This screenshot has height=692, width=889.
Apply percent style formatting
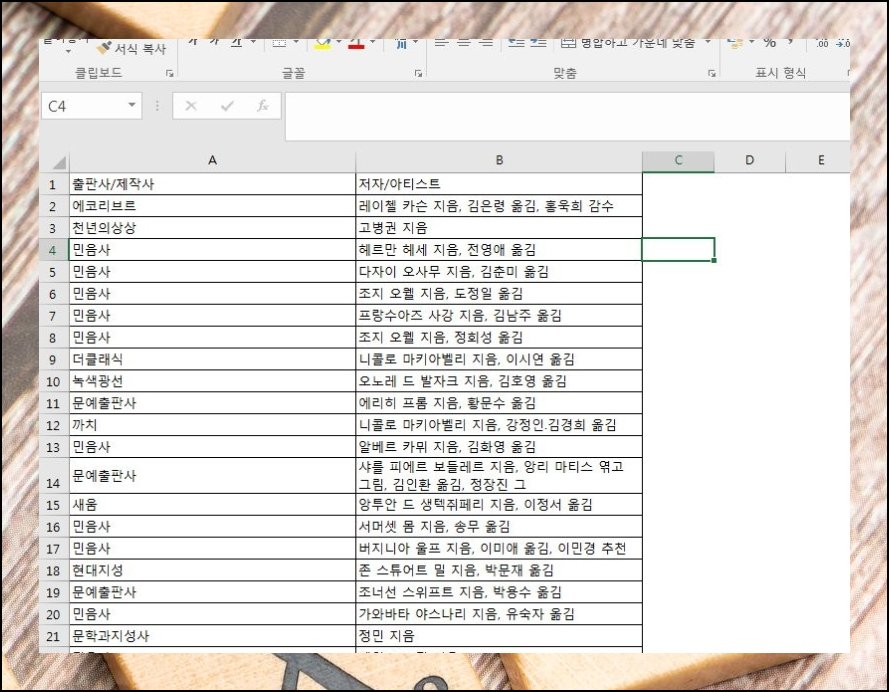click(x=769, y=43)
